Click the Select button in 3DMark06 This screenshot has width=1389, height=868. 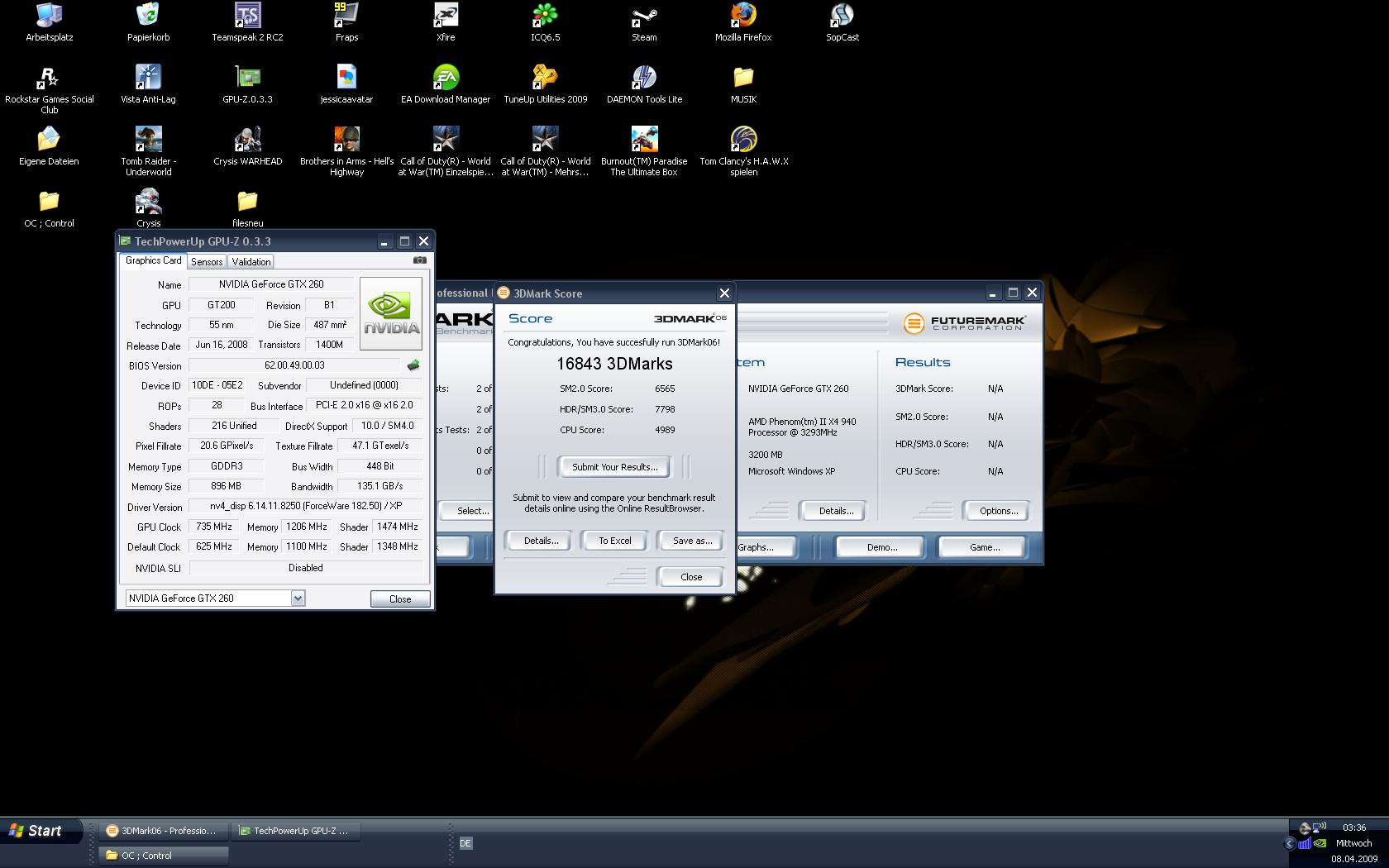point(465,511)
